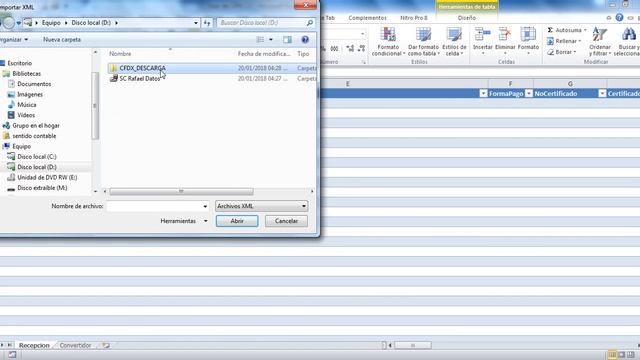640x360 pixels.
Task: Open the Nitro Pro 8 ribbon tab
Action: click(x=413, y=18)
